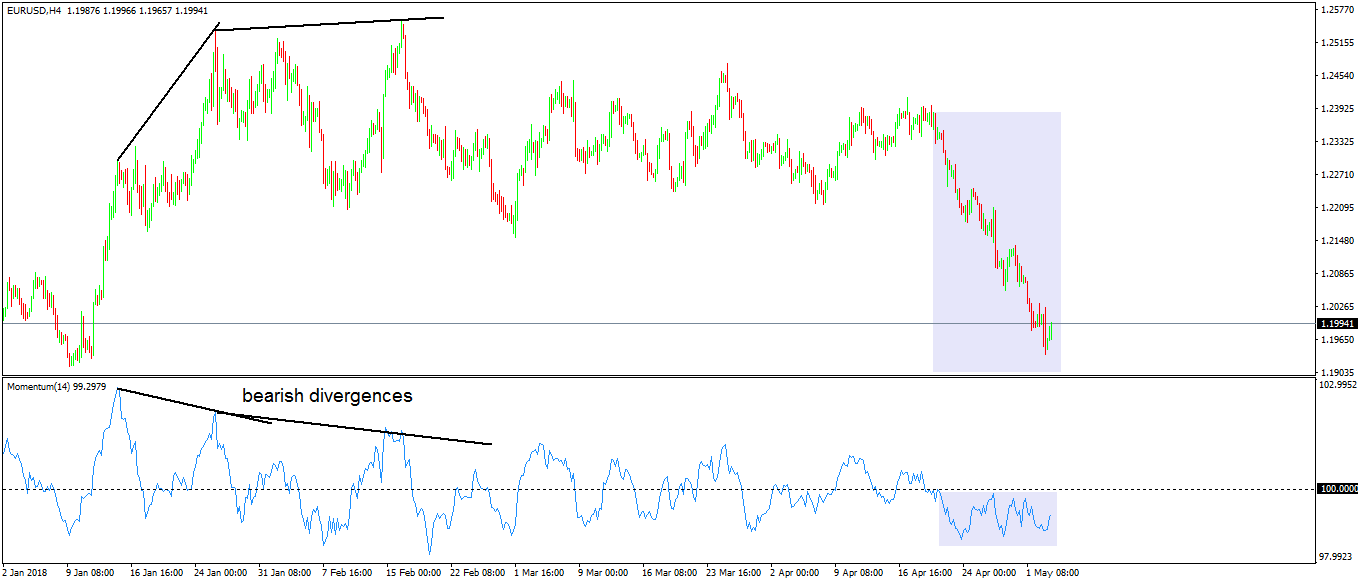Click the 1.25155 price axis label
The width and height of the screenshot is (1358, 584).
pyautogui.click(x=1337, y=43)
